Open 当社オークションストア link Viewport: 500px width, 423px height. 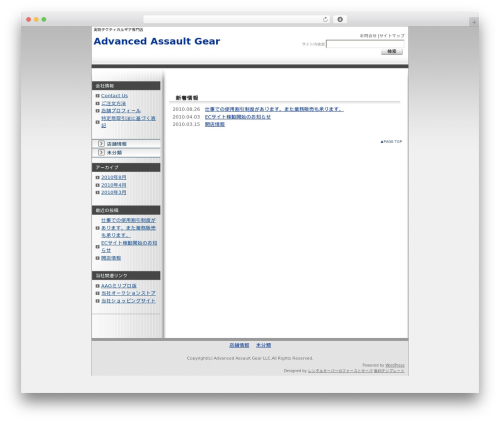[x=128, y=293]
